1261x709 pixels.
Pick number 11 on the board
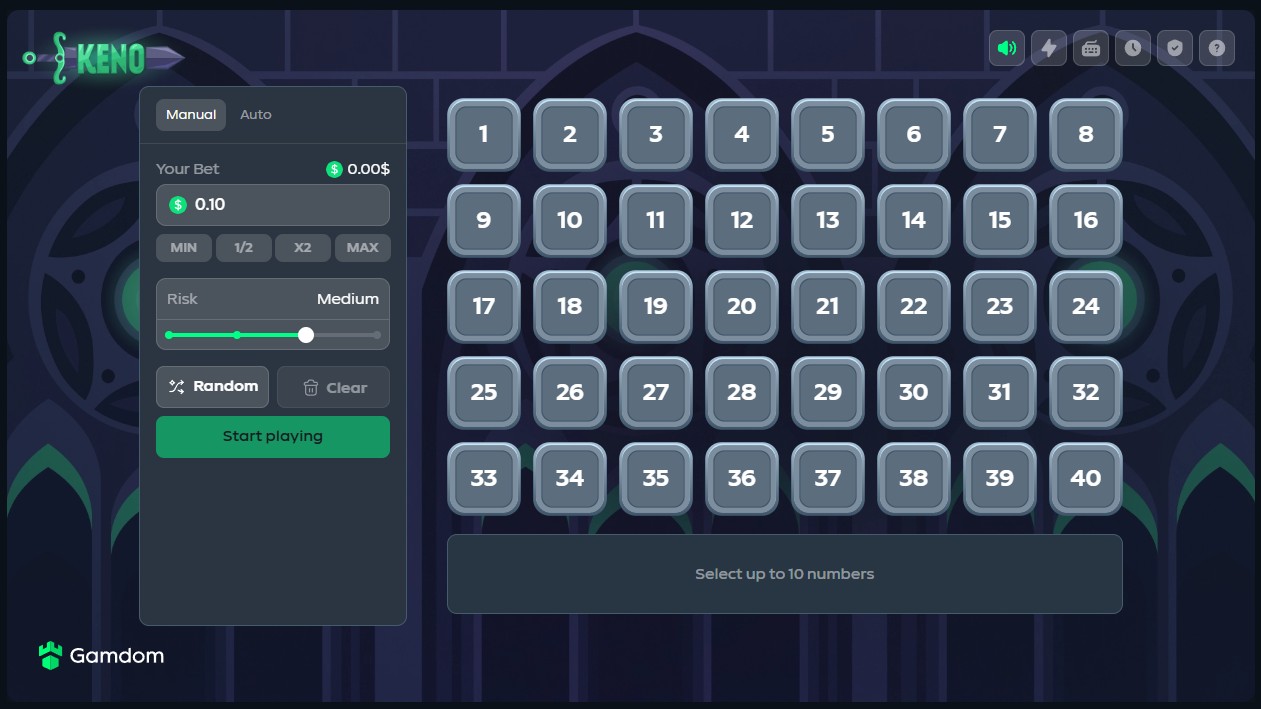[x=656, y=221]
